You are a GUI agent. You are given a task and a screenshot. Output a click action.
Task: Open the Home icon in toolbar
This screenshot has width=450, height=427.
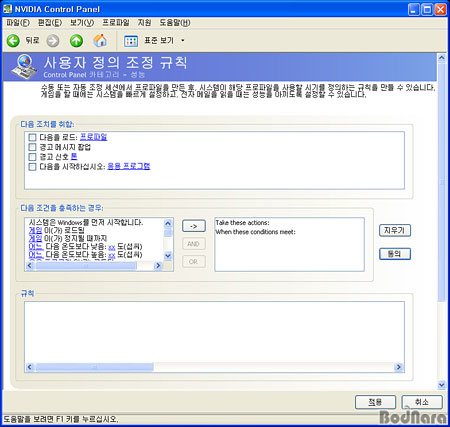[100, 40]
